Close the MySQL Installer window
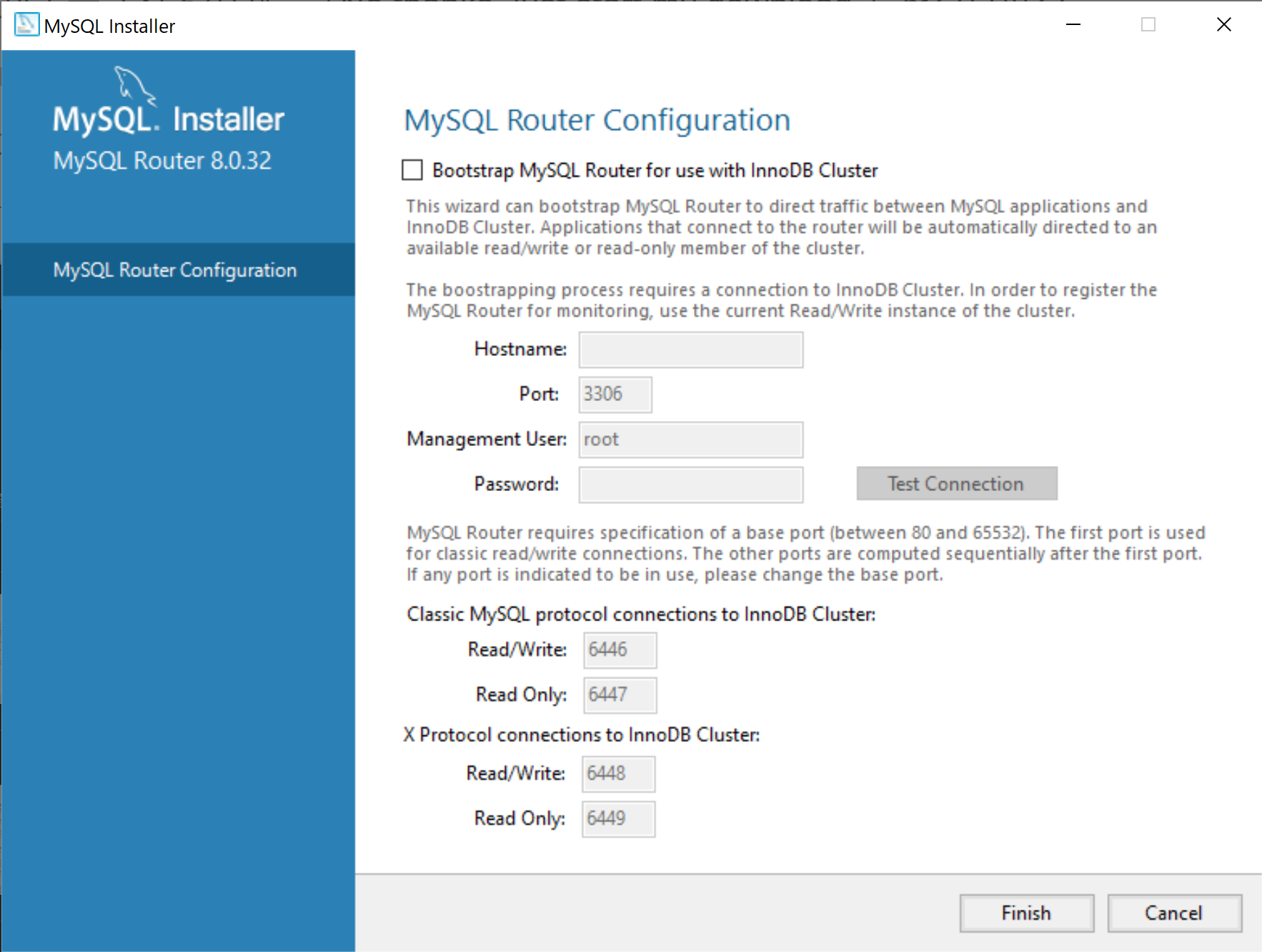The image size is (1262, 952). 1223,24
